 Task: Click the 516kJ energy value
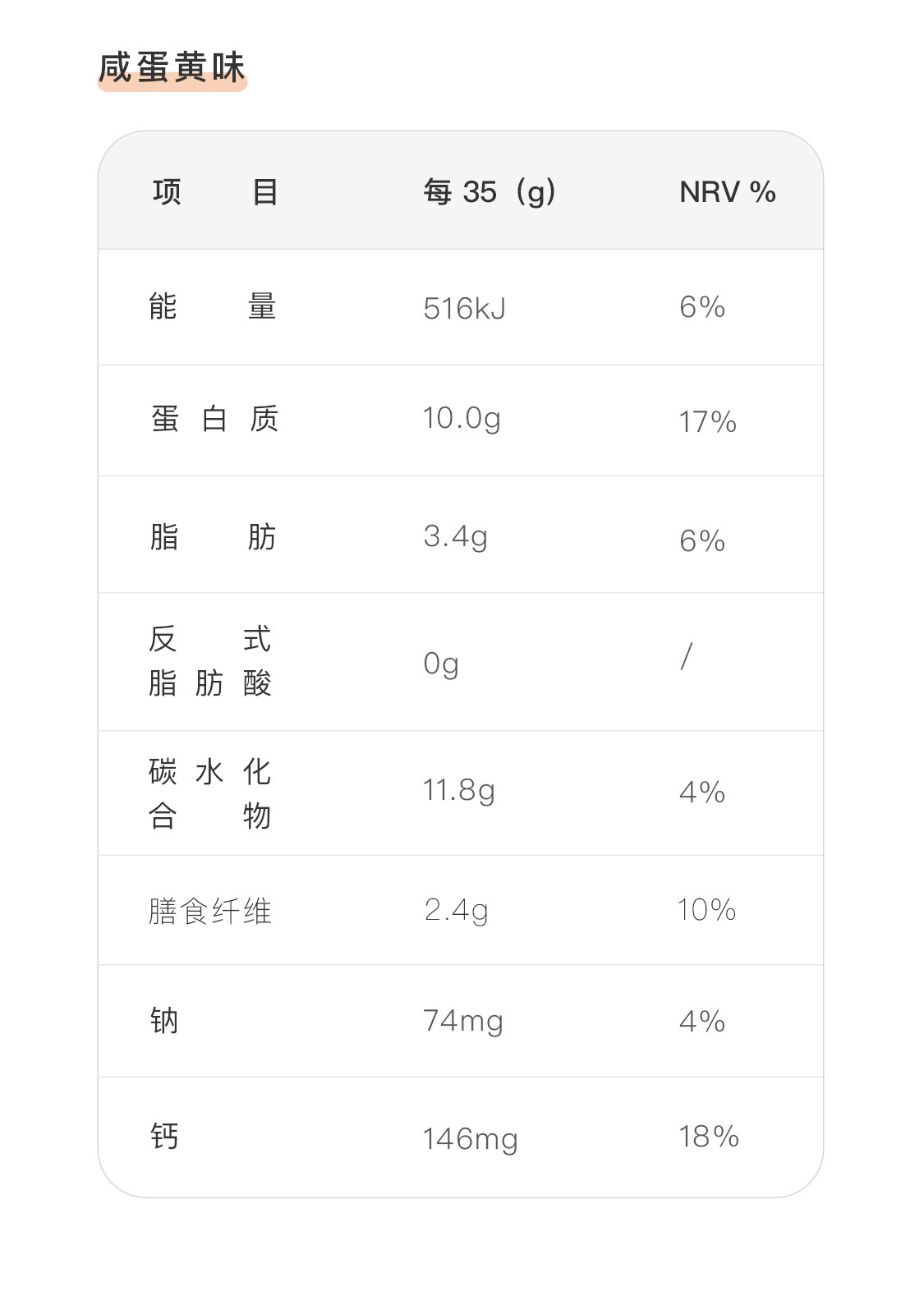[464, 309]
